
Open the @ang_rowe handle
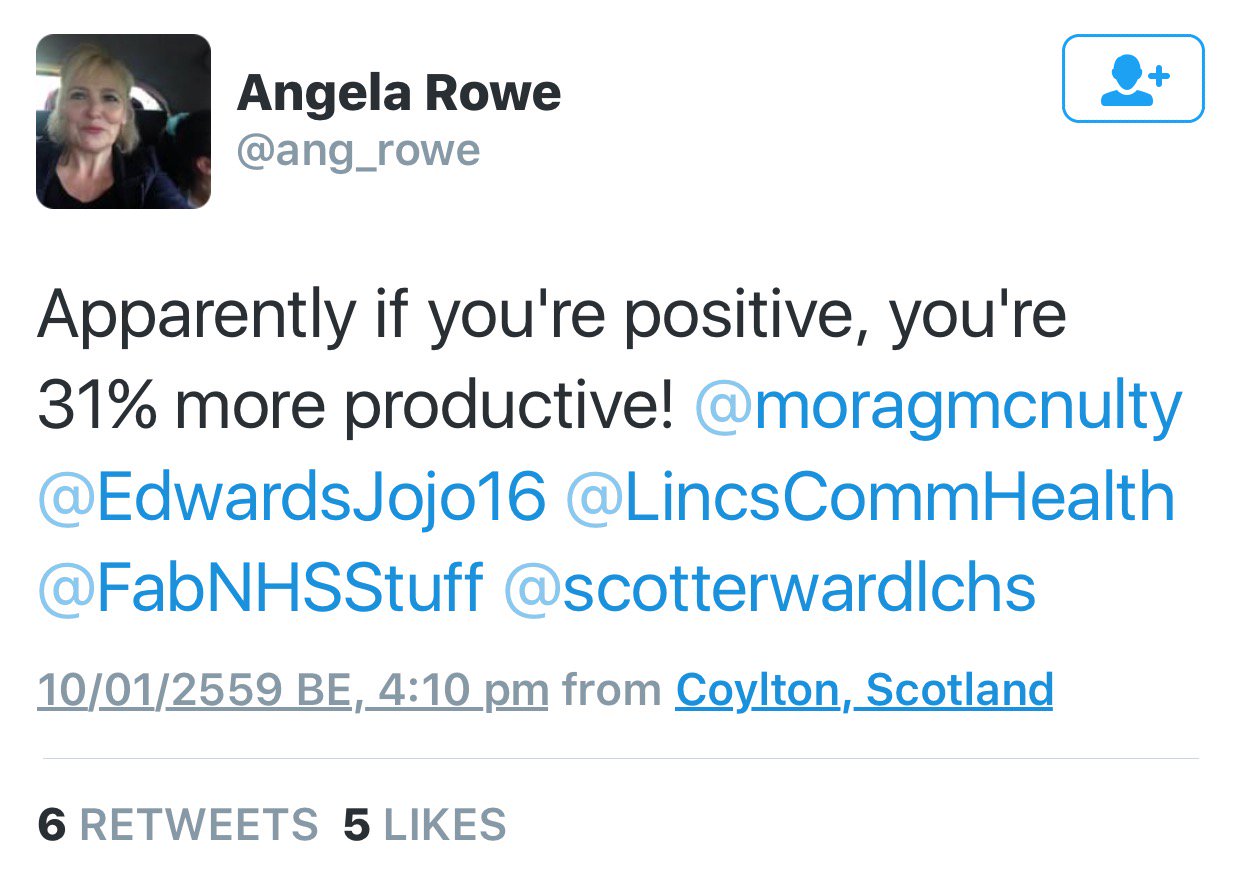pyautogui.click(x=359, y=150)
